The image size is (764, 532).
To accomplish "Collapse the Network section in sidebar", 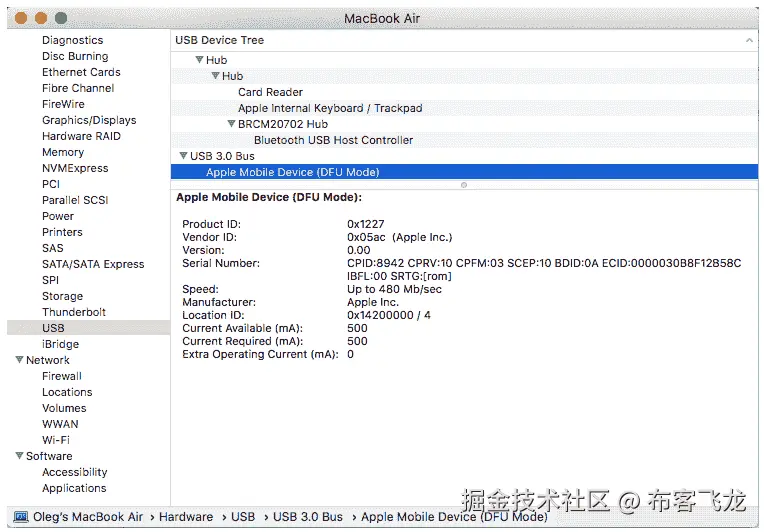I will coord(19,360).
